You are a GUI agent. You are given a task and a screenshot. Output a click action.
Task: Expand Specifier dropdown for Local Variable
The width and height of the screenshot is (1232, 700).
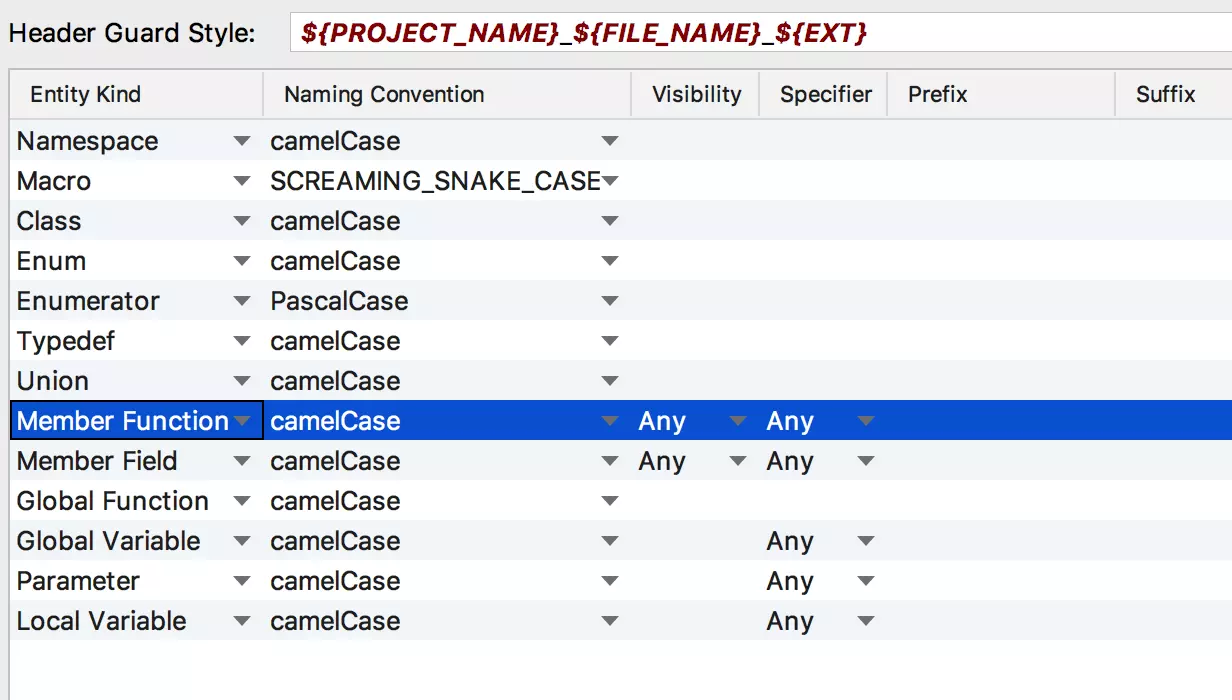[x=866, y=621]
